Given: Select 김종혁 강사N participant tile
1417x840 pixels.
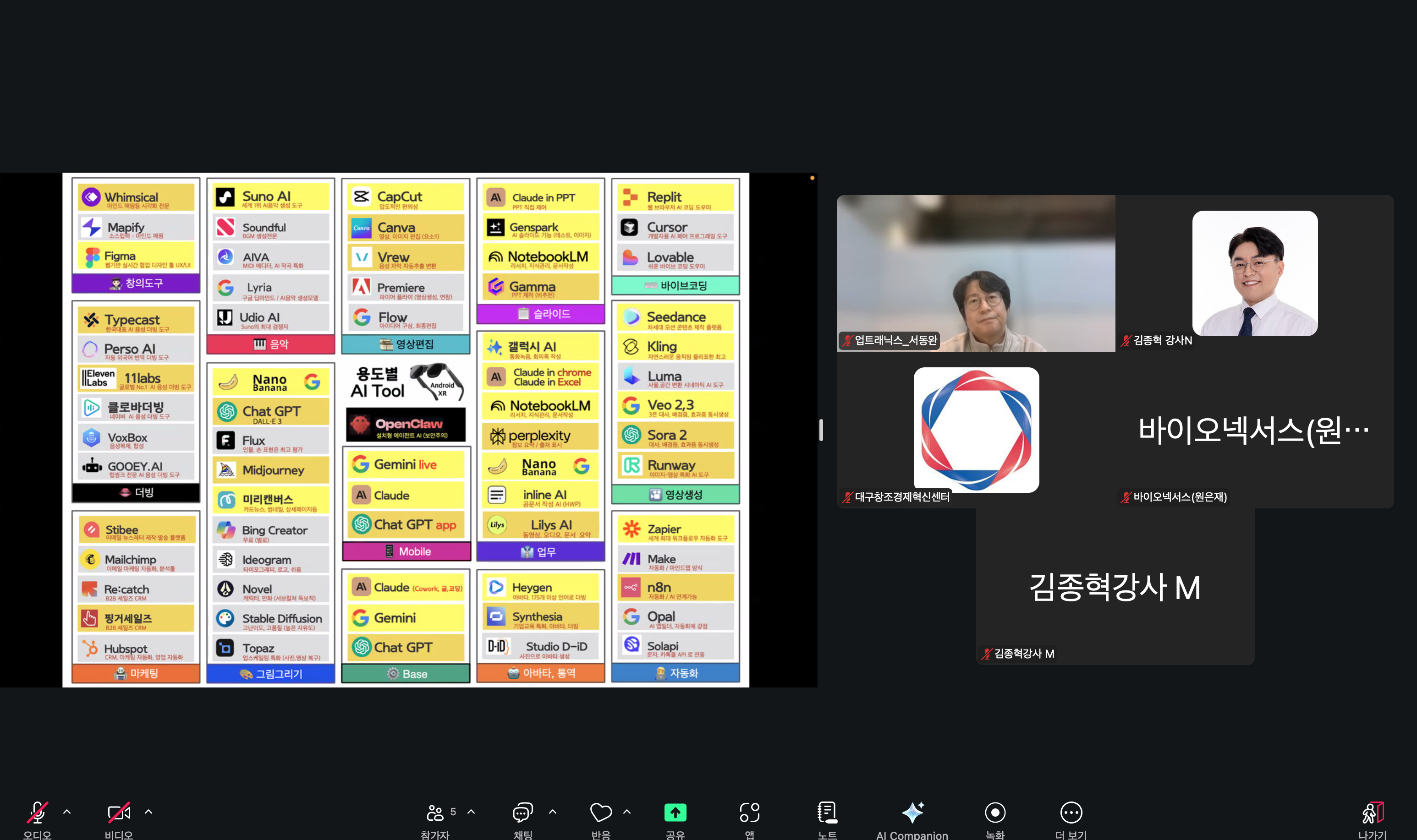Looking at the screenshot, I should point(1254,273).
